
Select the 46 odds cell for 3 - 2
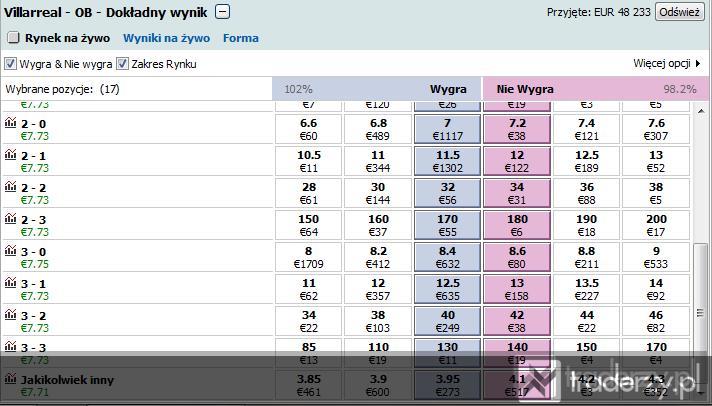(656, 322)
